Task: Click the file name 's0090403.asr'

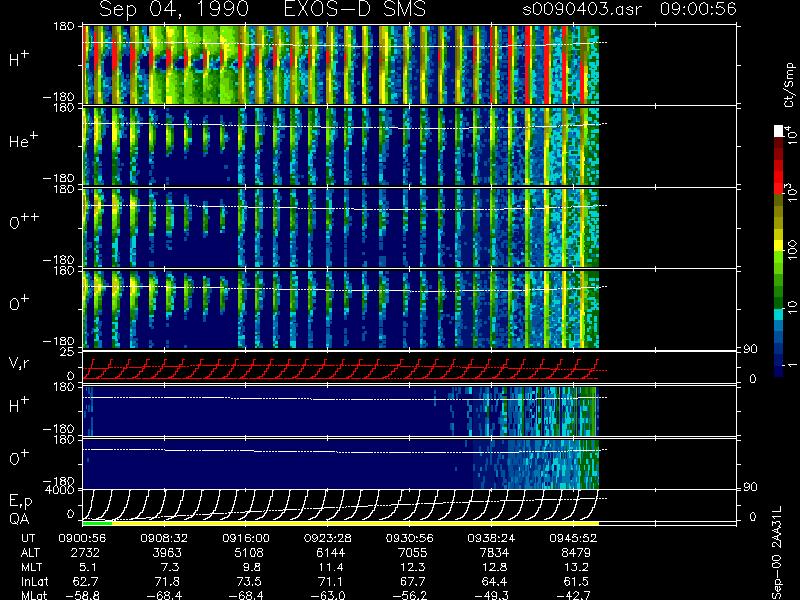Action: [x=582, y=9]
